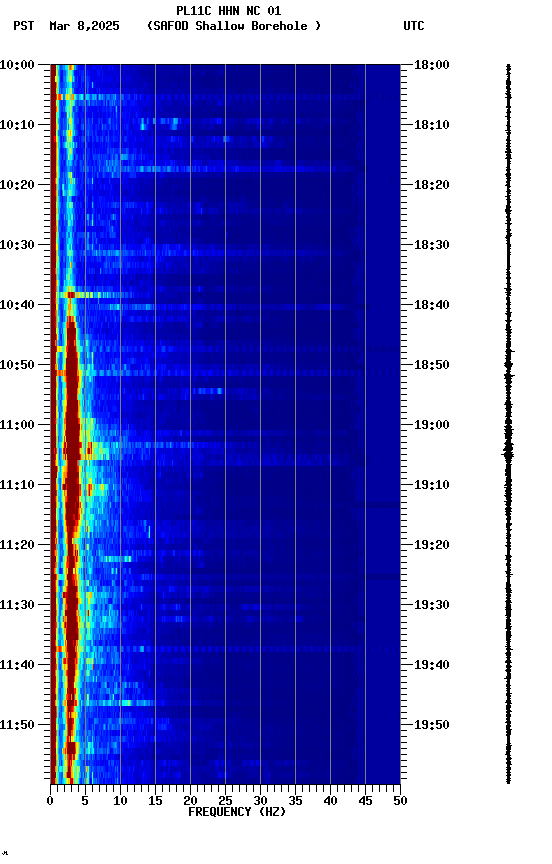This screenshot has height=864, width=552.
Task: Click the date label Mar 8,2025
Action: (x=84, y=26)
